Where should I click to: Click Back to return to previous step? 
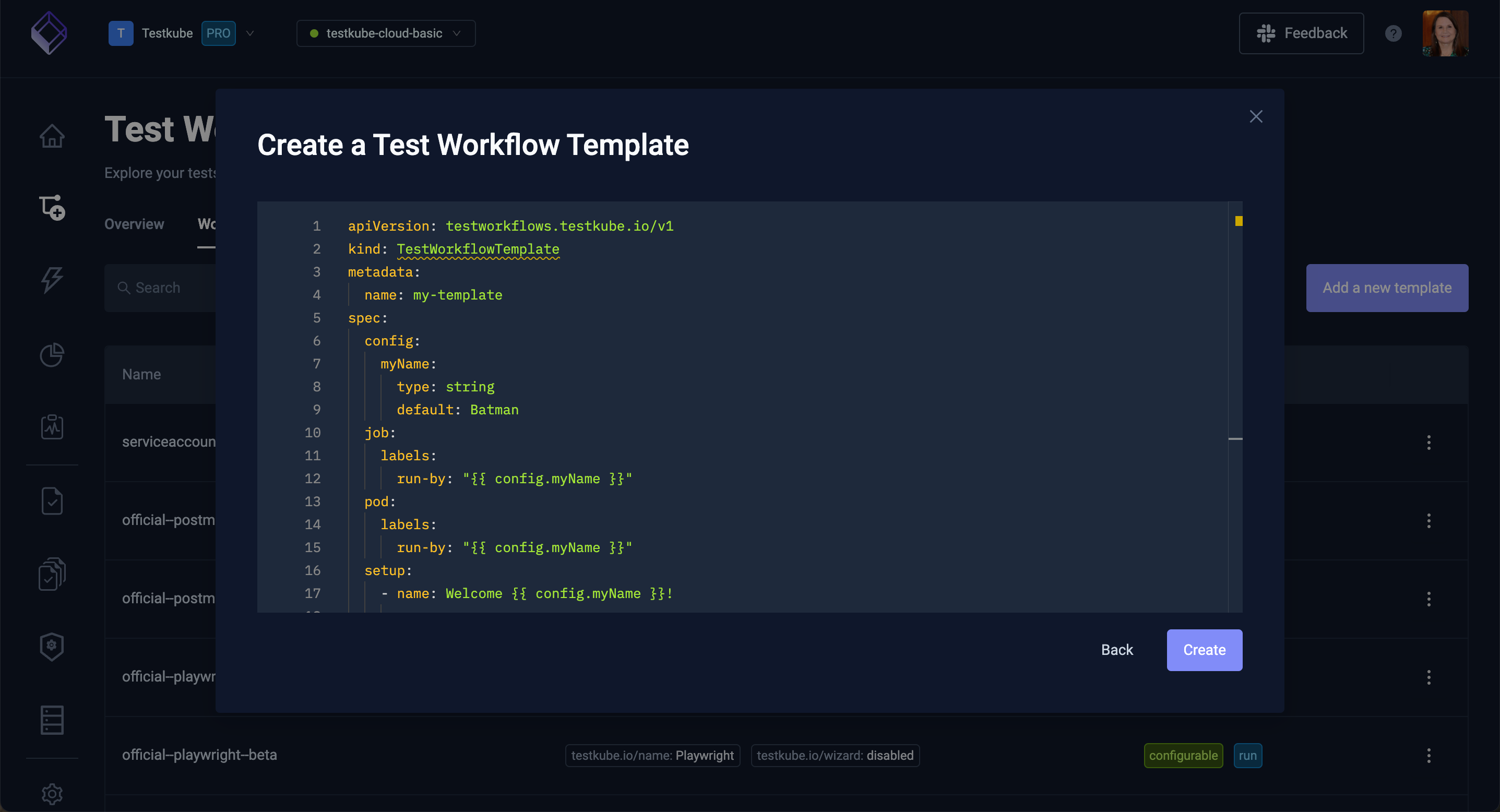pos(1117,650)
